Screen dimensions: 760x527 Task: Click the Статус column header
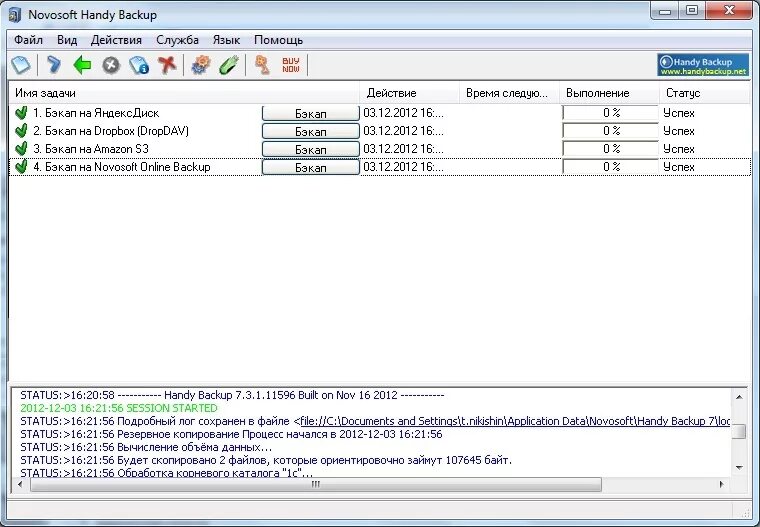(x=705, y=93)
